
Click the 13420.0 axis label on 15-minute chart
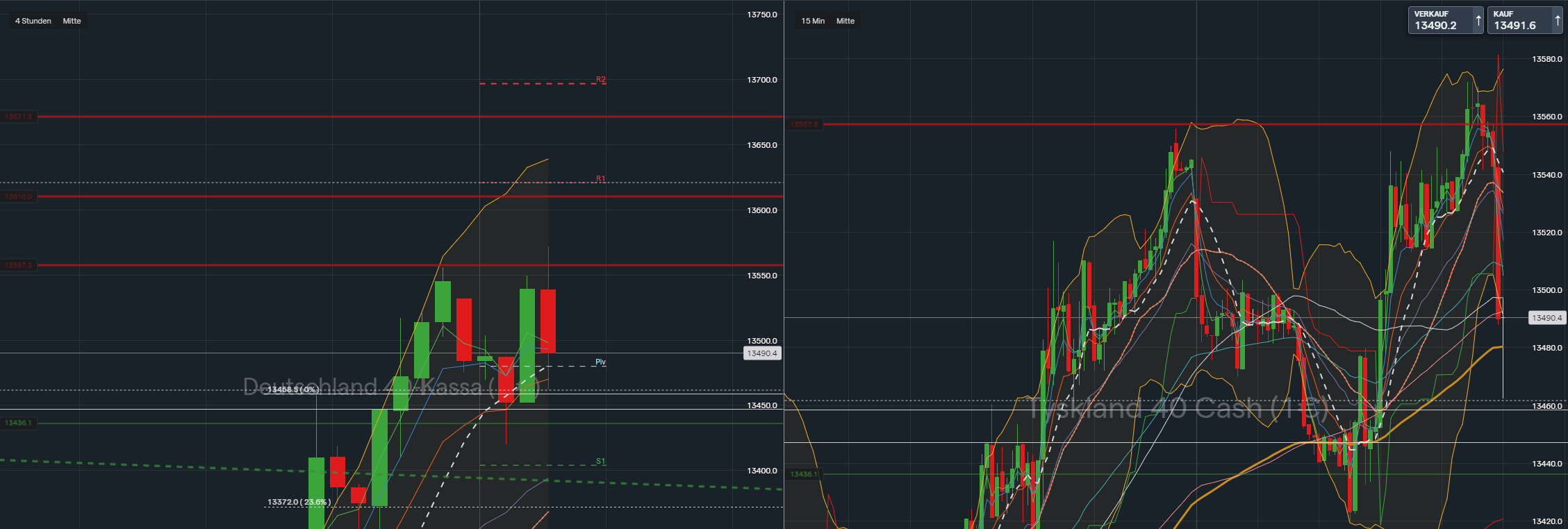(1547, 521)
